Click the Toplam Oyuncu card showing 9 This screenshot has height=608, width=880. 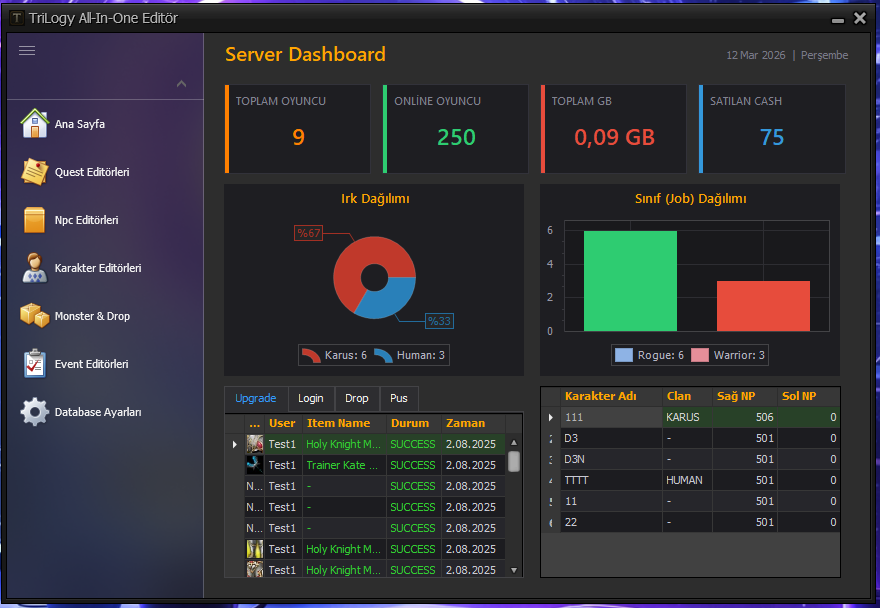point(297,129)
